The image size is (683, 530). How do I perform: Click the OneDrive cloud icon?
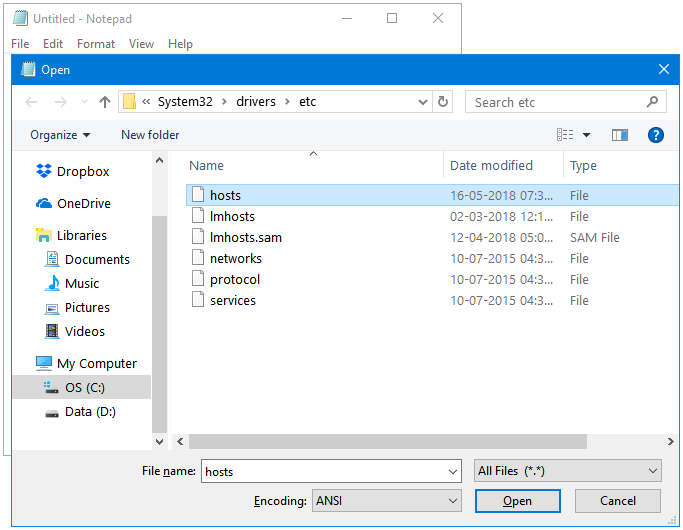44,203
